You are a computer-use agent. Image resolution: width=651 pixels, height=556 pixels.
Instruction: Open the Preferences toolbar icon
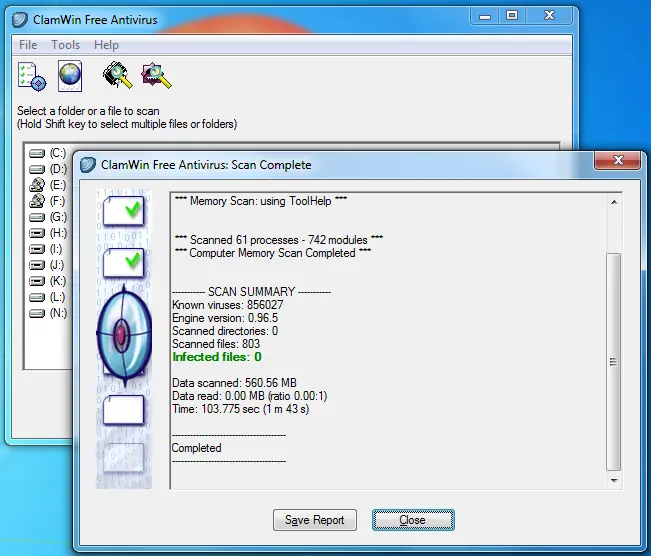(32, 76)
